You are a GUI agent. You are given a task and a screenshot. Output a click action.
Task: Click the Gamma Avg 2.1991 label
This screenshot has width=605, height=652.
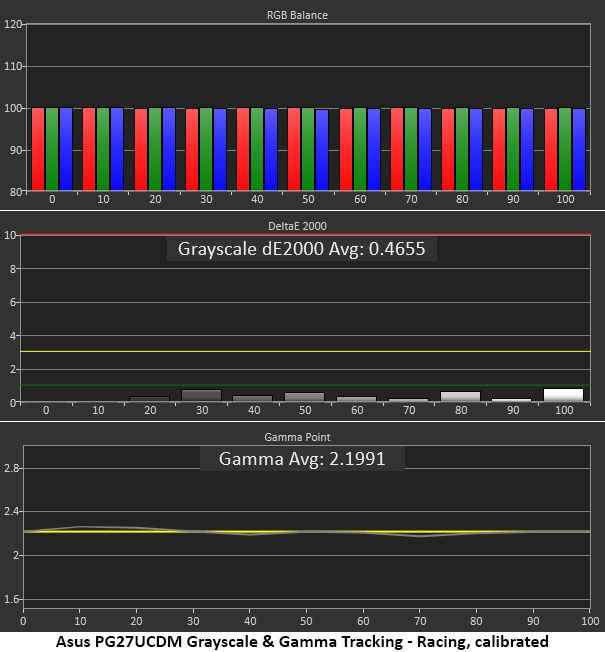tap(302, 459)
